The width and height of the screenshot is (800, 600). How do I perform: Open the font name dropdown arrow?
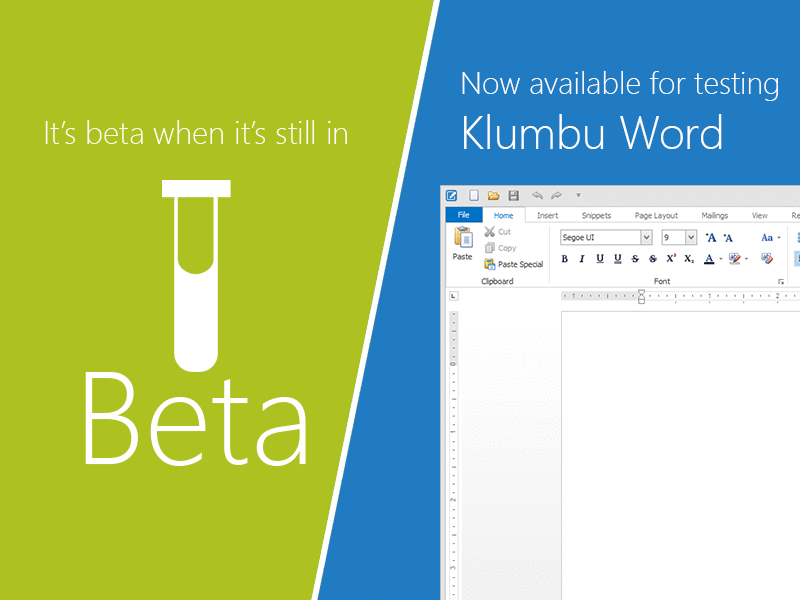pos(646,237)
